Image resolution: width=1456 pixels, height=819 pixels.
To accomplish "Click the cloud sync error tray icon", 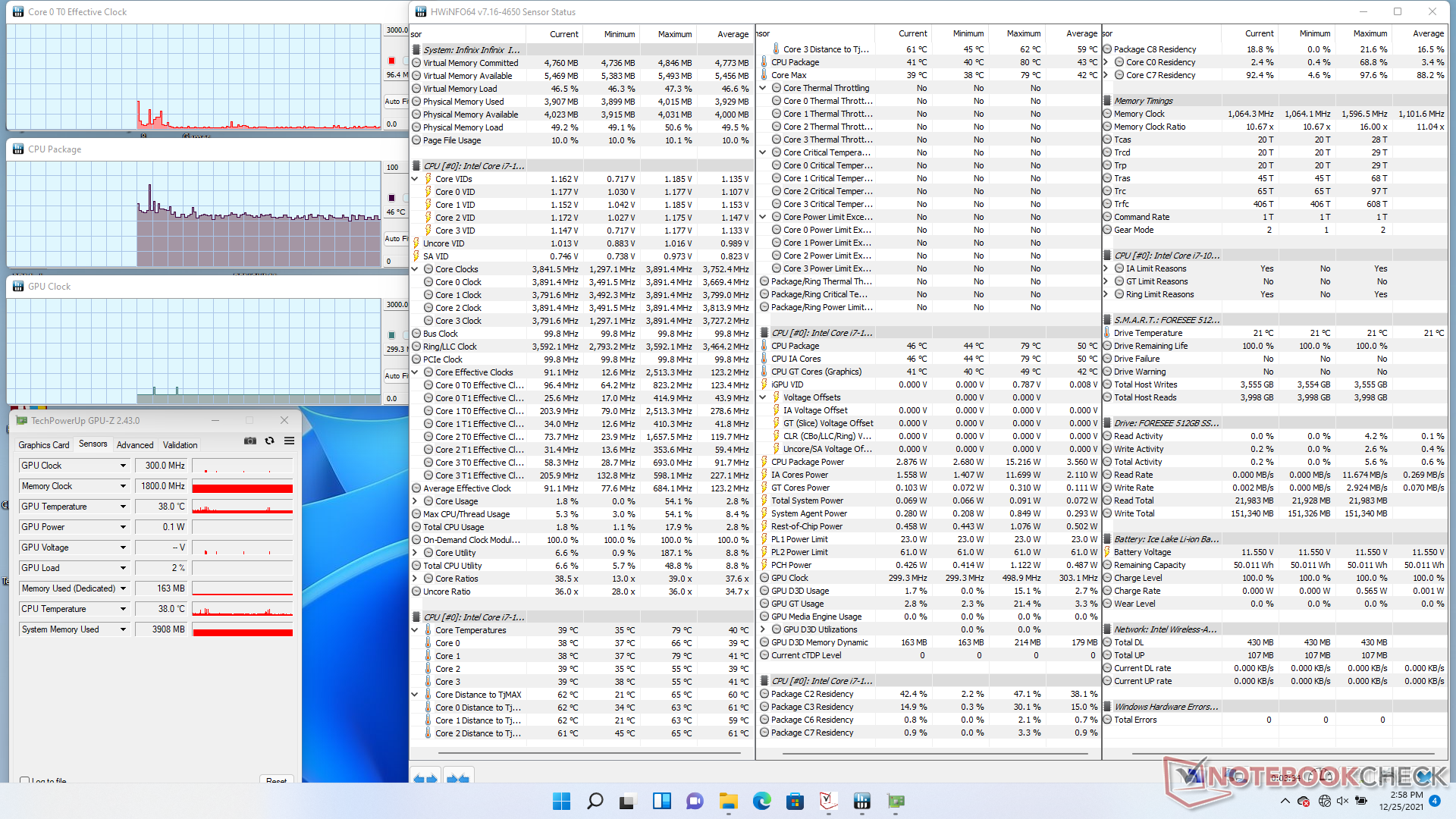I will point(1304,801).
